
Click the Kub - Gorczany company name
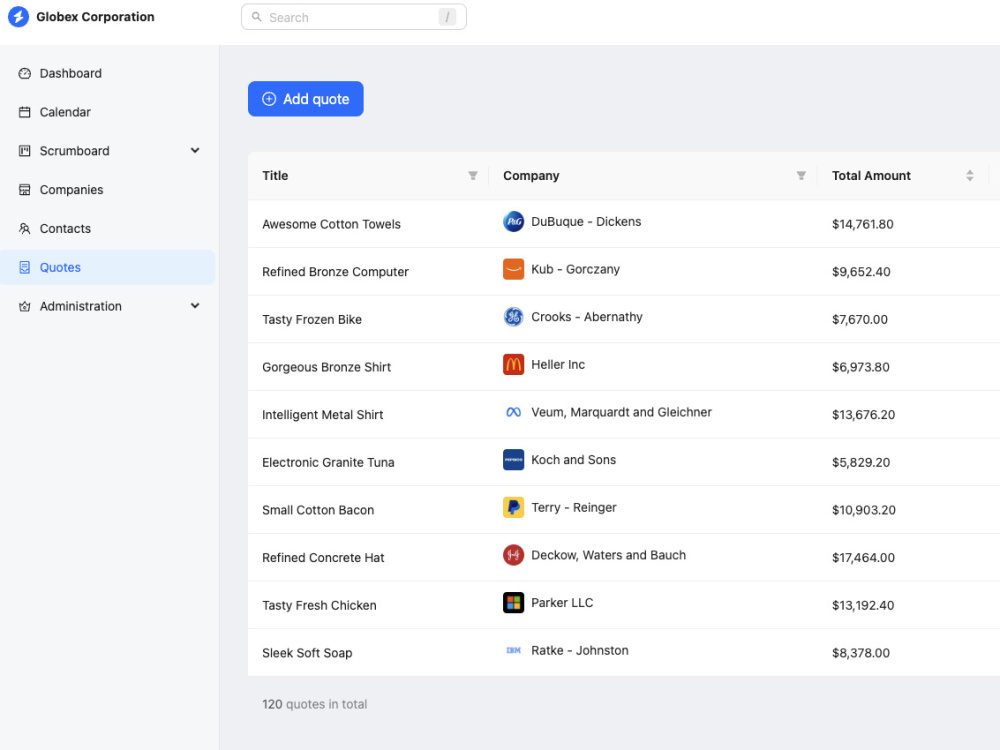[575, 269]
